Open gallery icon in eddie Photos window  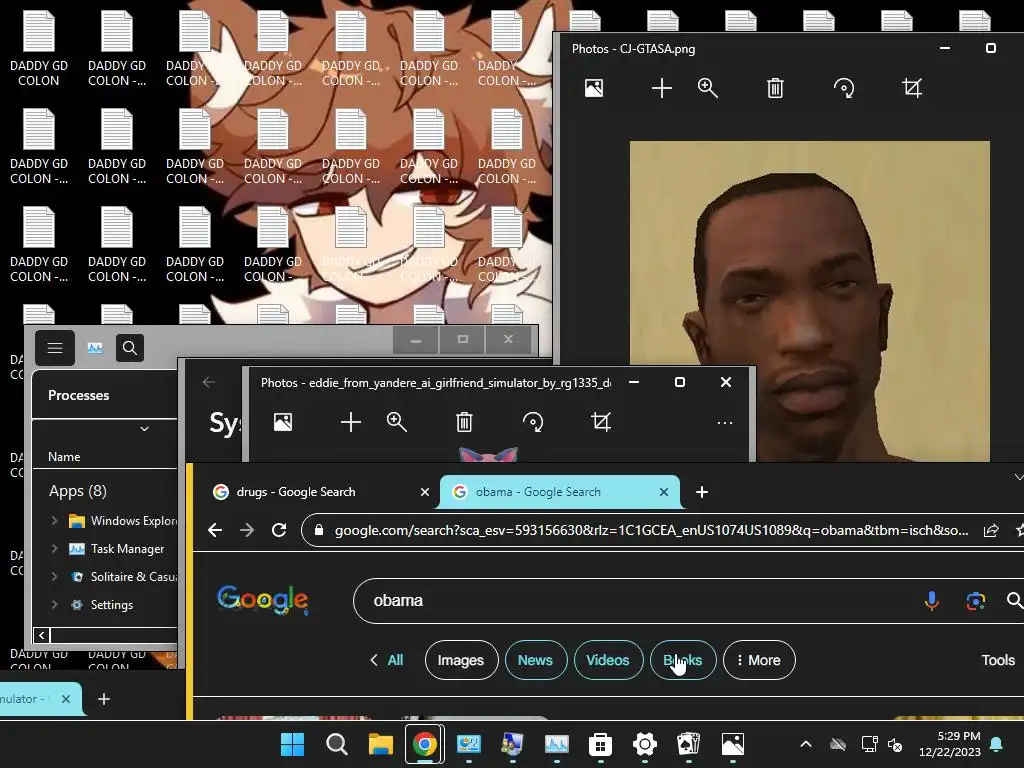pyautogui.click(x=283, y=422)
